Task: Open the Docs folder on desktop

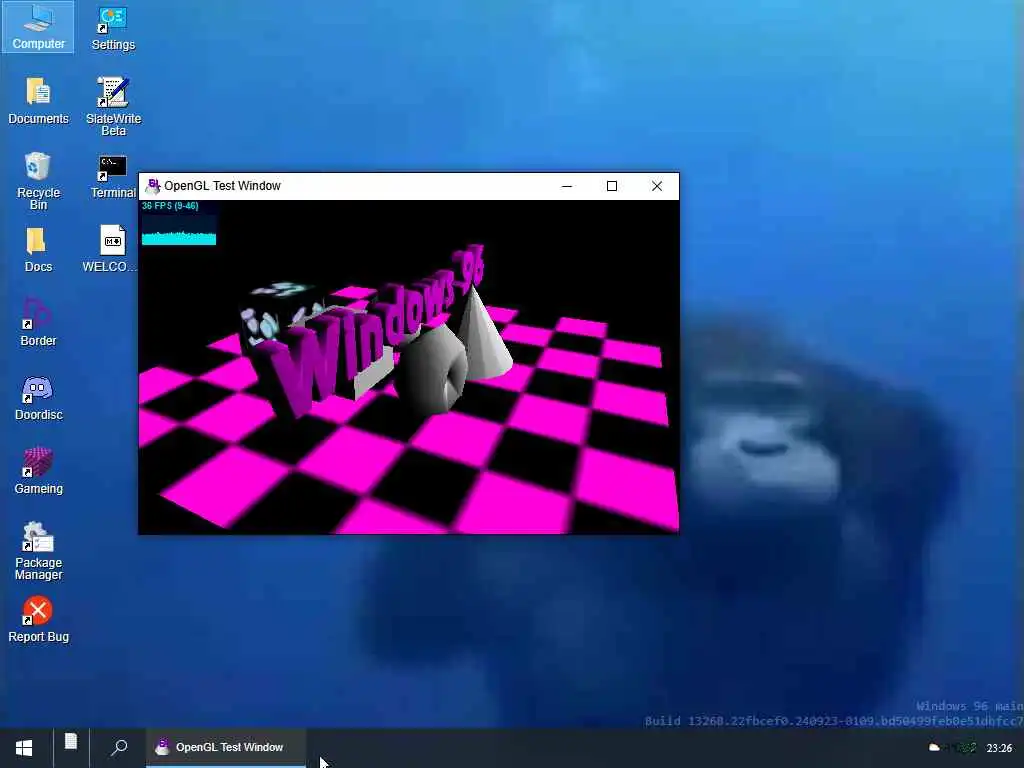Action: (38, 250)
